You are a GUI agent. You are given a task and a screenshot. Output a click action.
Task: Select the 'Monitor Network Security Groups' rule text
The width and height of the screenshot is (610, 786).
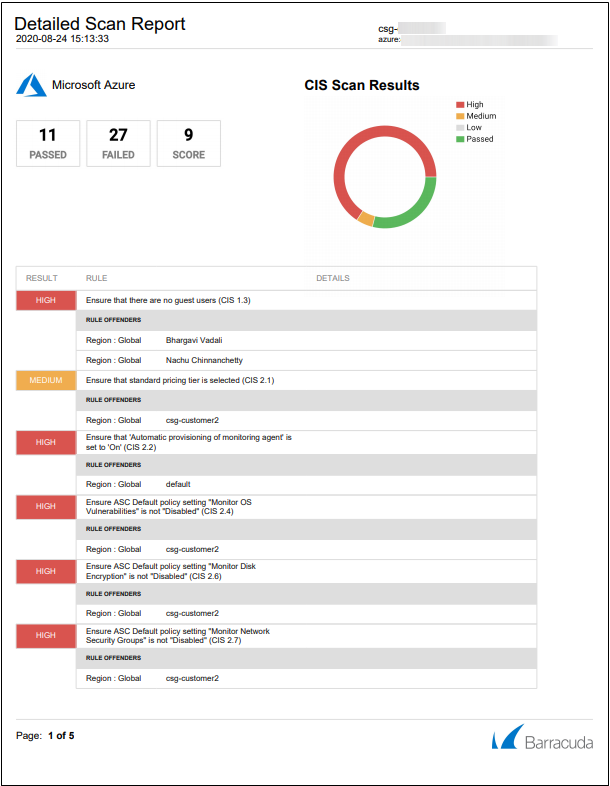coord(177,636)
